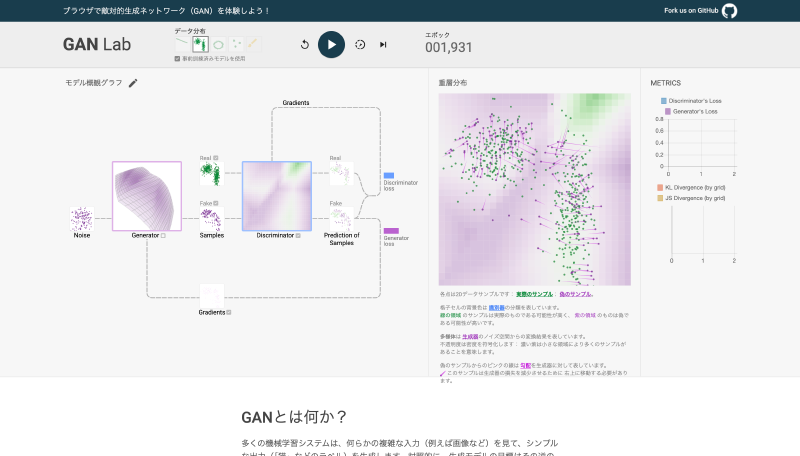
Task: Click the layered distributions scatter plot
Action: pyautogui.click(x=535, y=189)
